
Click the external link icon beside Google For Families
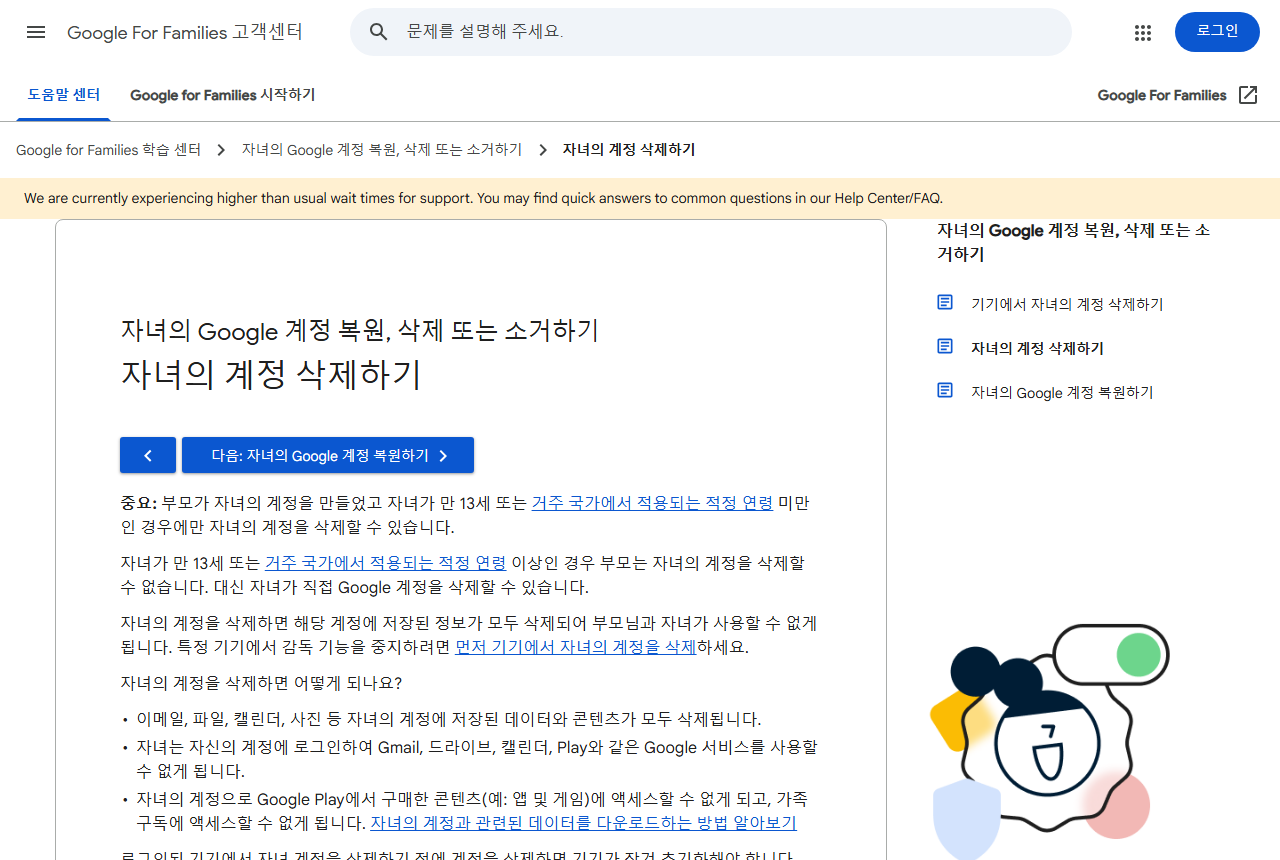(x=1248, y=95)
